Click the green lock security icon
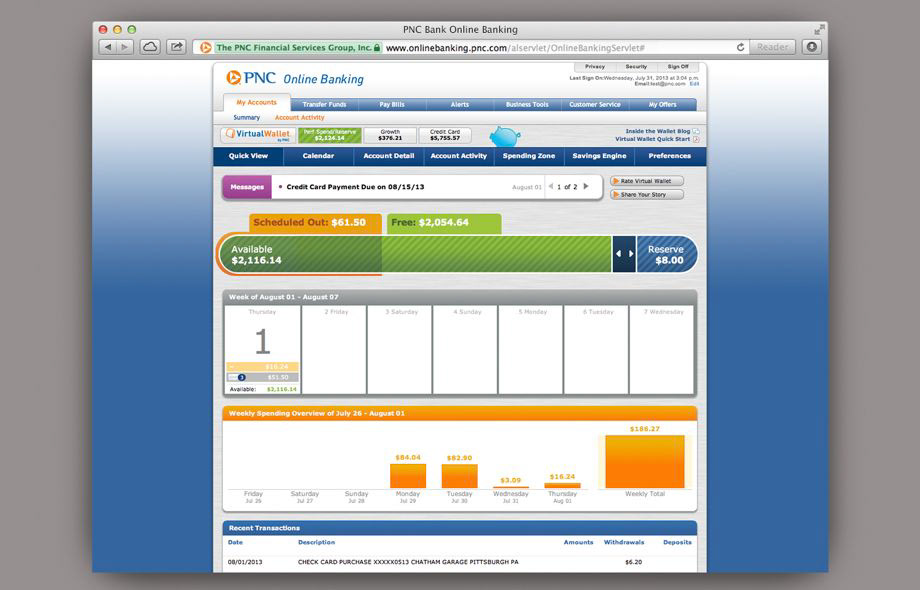The width and height of the screenshot is (920, 590). (x=377, y=48)
